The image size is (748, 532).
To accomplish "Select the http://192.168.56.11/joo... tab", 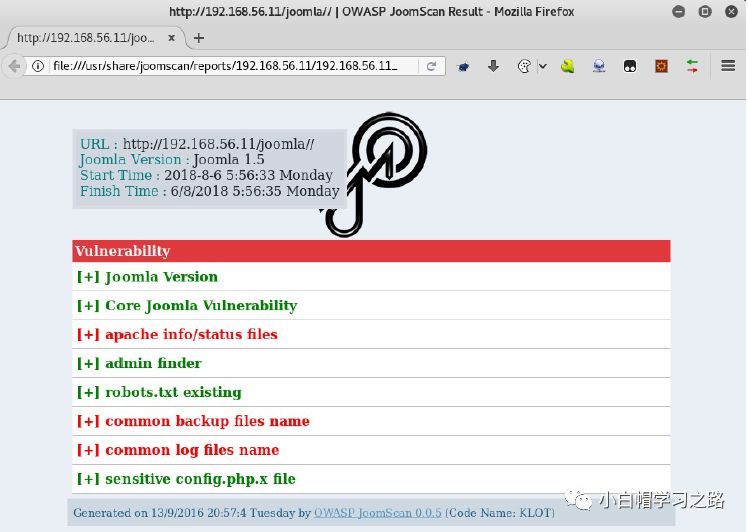I will pyautogui.click(x=94, y=38).
